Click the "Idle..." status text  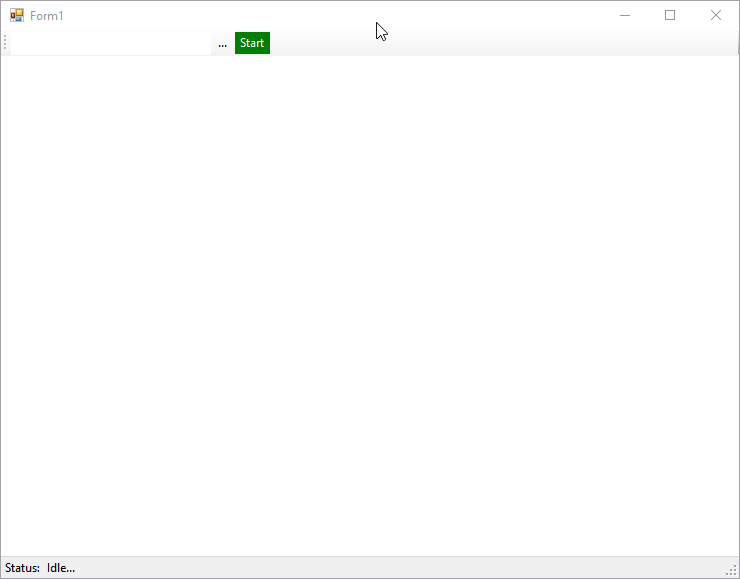coord(61,568)
